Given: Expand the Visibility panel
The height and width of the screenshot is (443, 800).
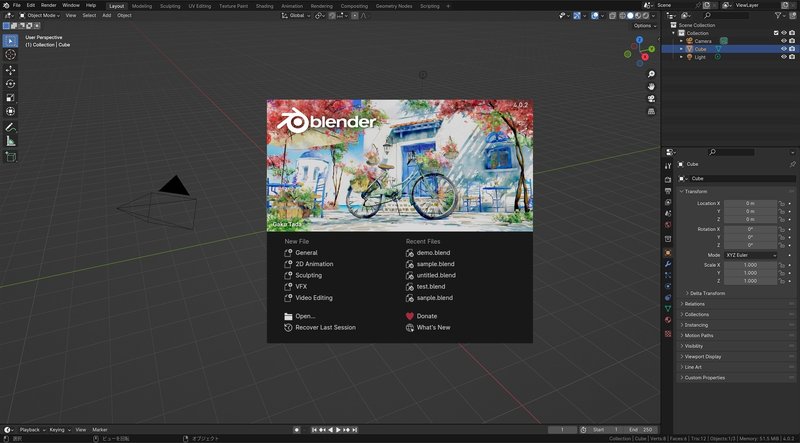Looking at the screenshot, I should pyautogui.click(x=693, y=346).
